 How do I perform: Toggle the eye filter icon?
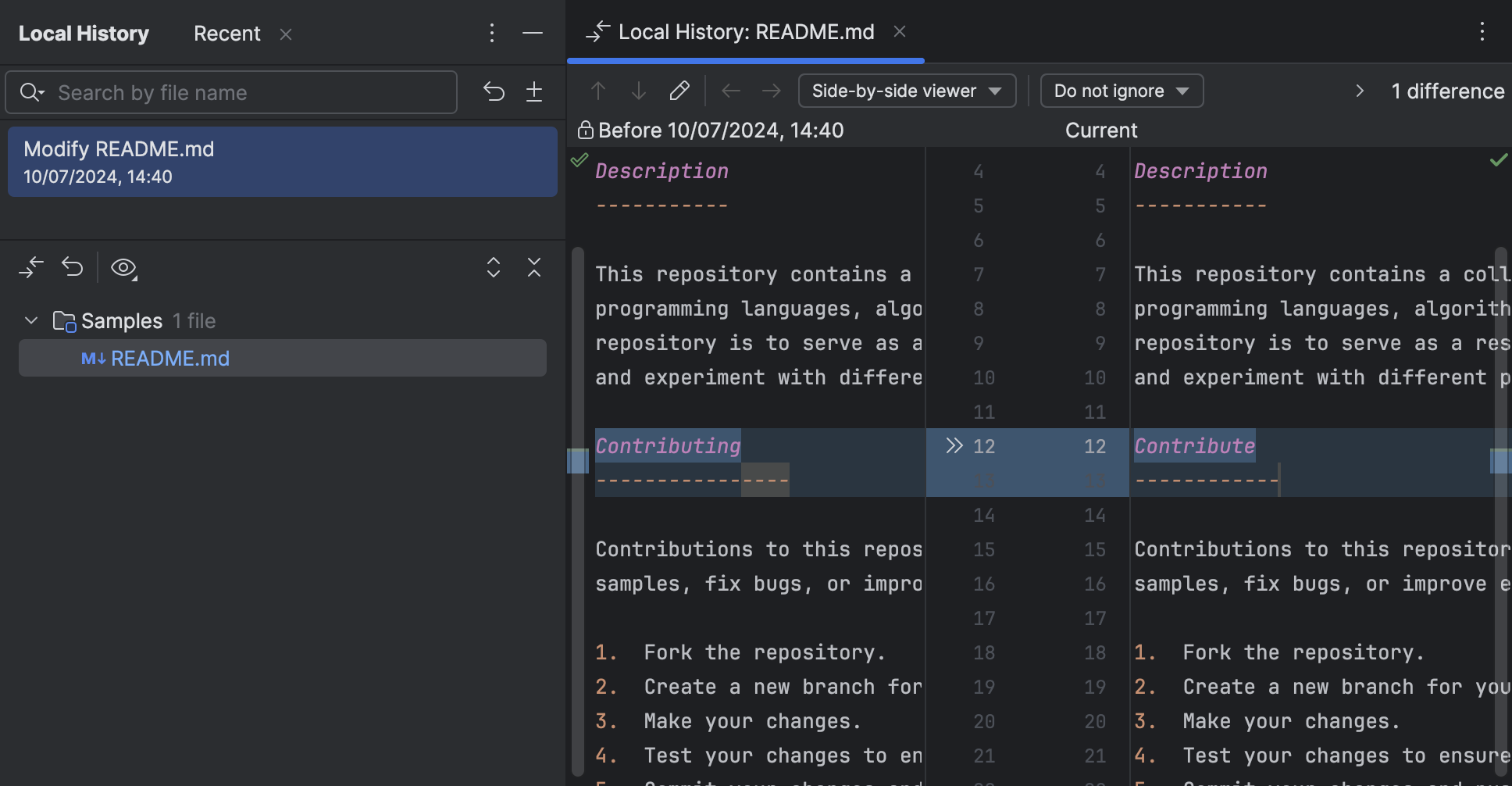tap(123, 267)
